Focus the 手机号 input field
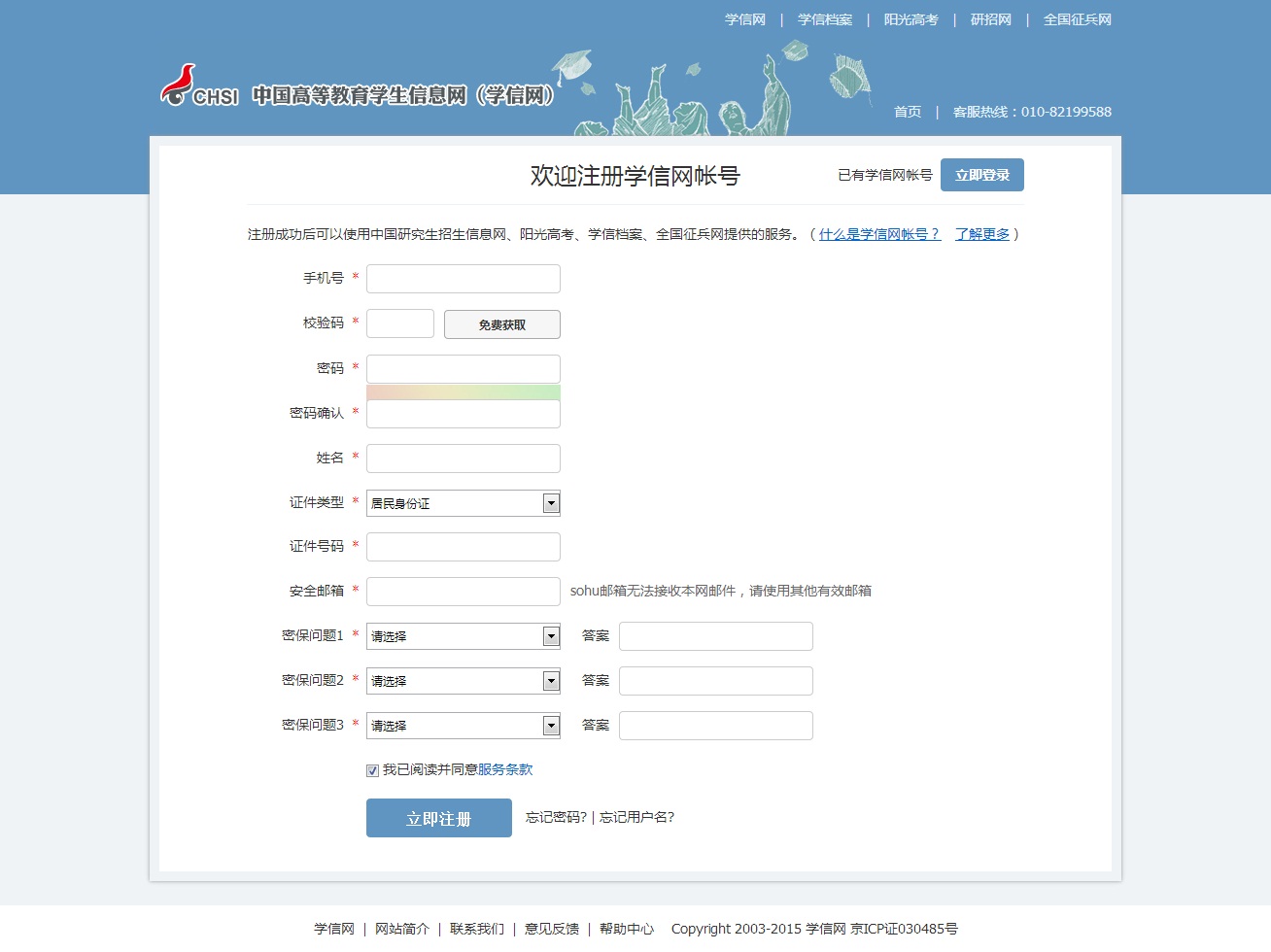The width and height of the screenshot is (1271, 952). coord(464,279)
